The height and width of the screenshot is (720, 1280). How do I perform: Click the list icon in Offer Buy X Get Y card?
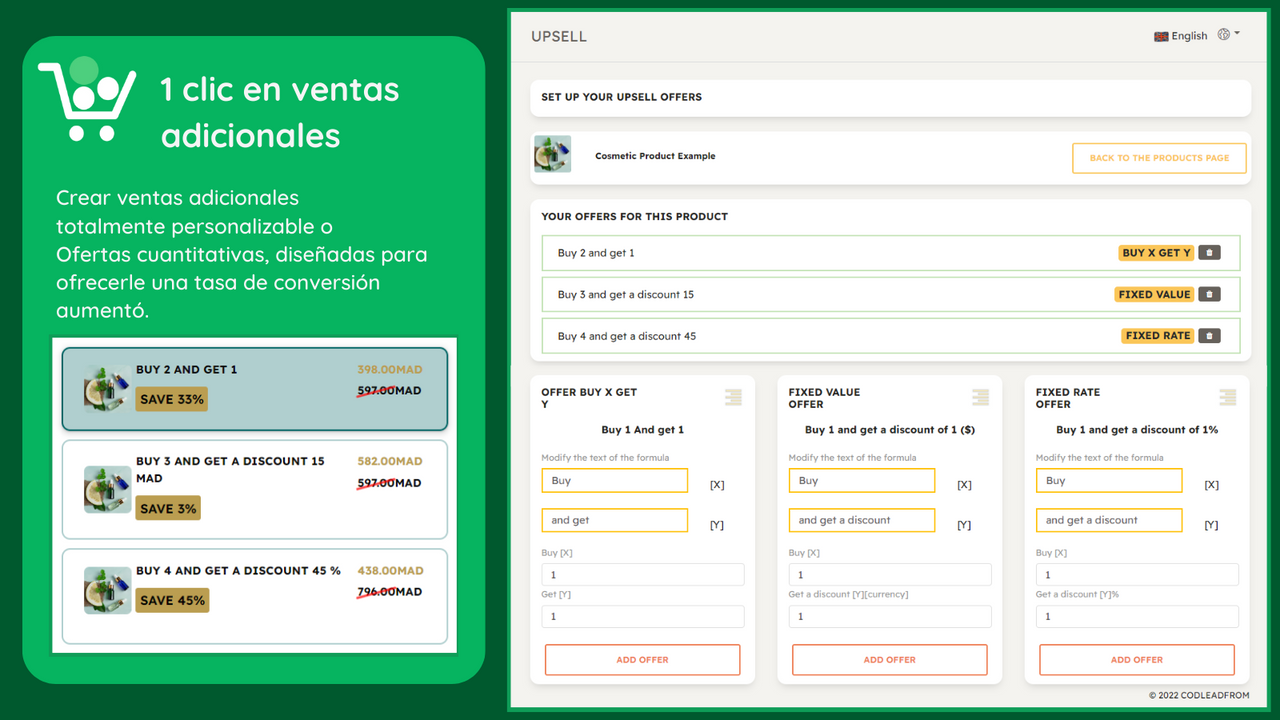click(733, 398)
